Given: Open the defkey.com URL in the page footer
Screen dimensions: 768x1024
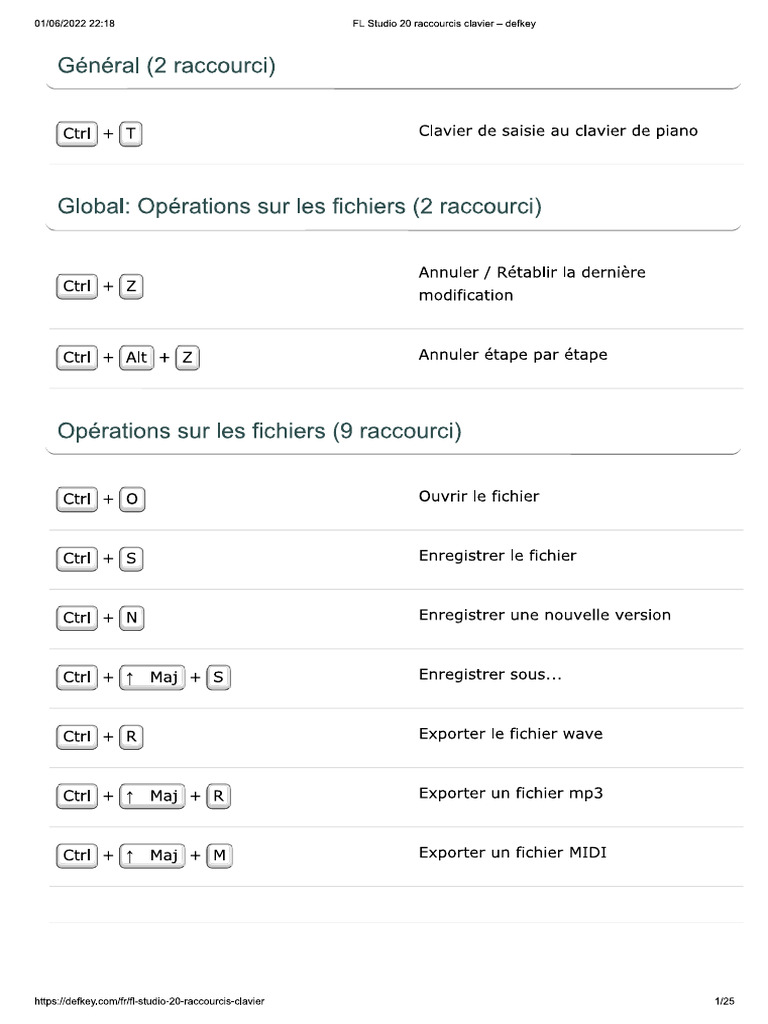Looking at the screenshot, I should pos(150,1001).
